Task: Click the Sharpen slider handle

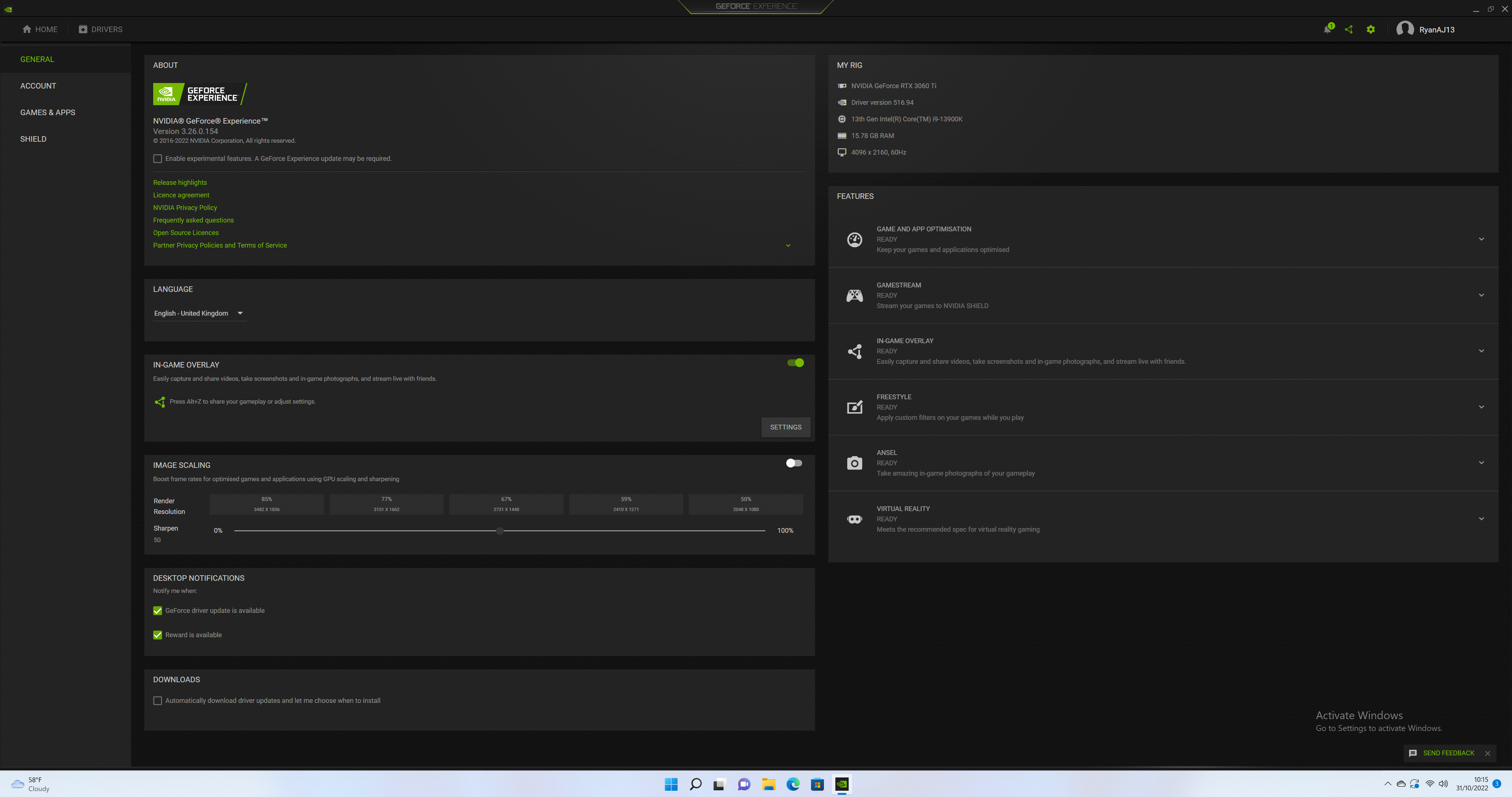Action: click(x=499, y=531)
